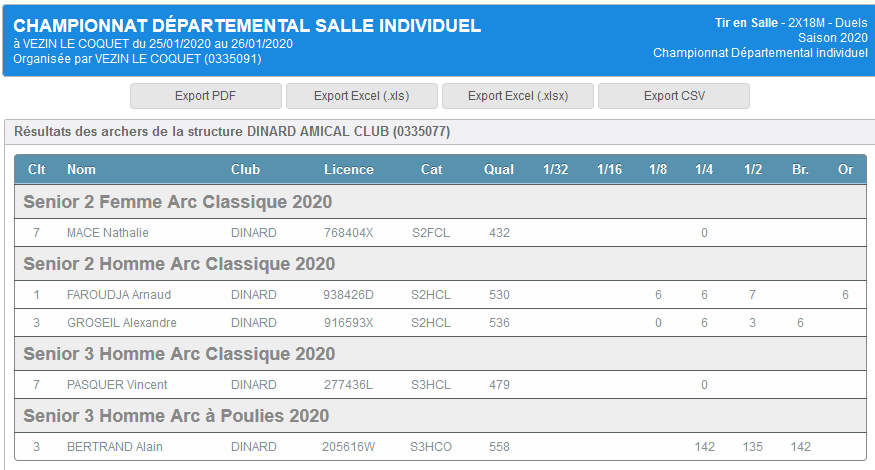The image size is (875, 470).
Task: Click licence number 938426D
Action: 348,295
